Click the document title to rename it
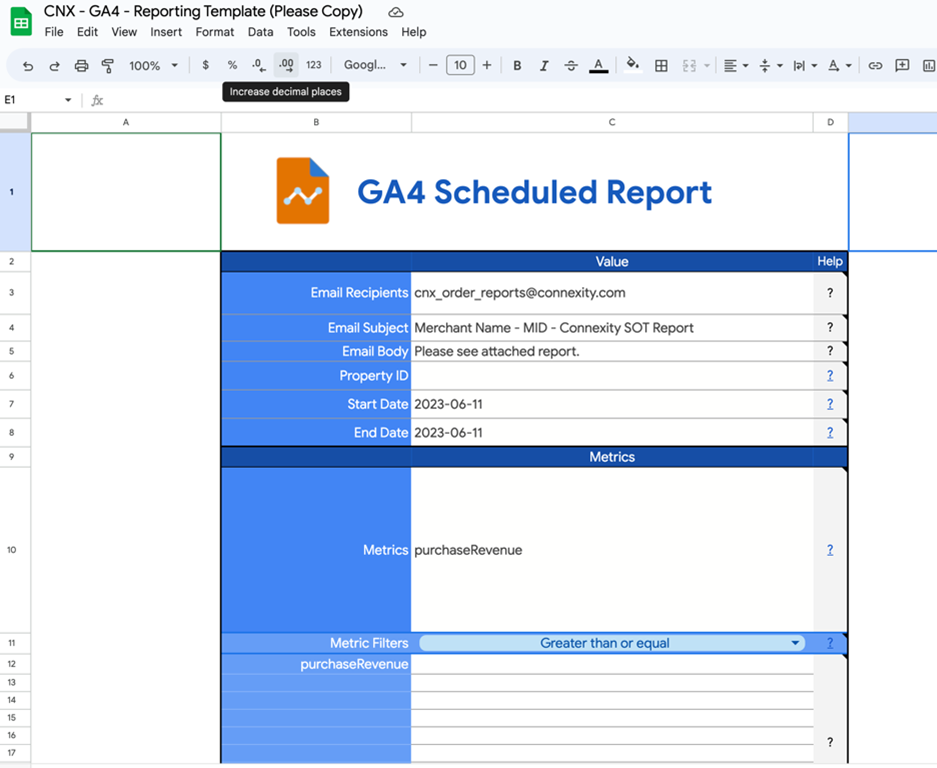 [x=203, y=11]
